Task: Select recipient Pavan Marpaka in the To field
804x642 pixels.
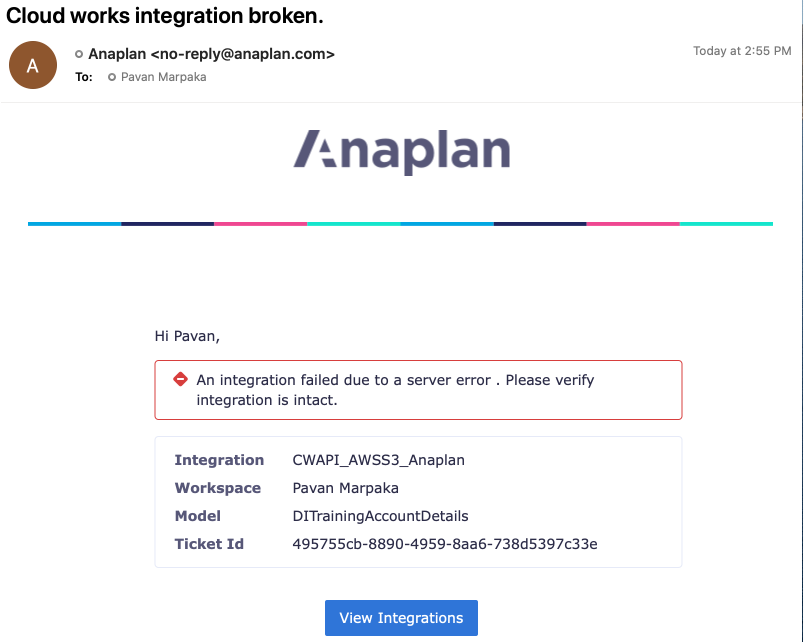Action: tap(164, 77)
